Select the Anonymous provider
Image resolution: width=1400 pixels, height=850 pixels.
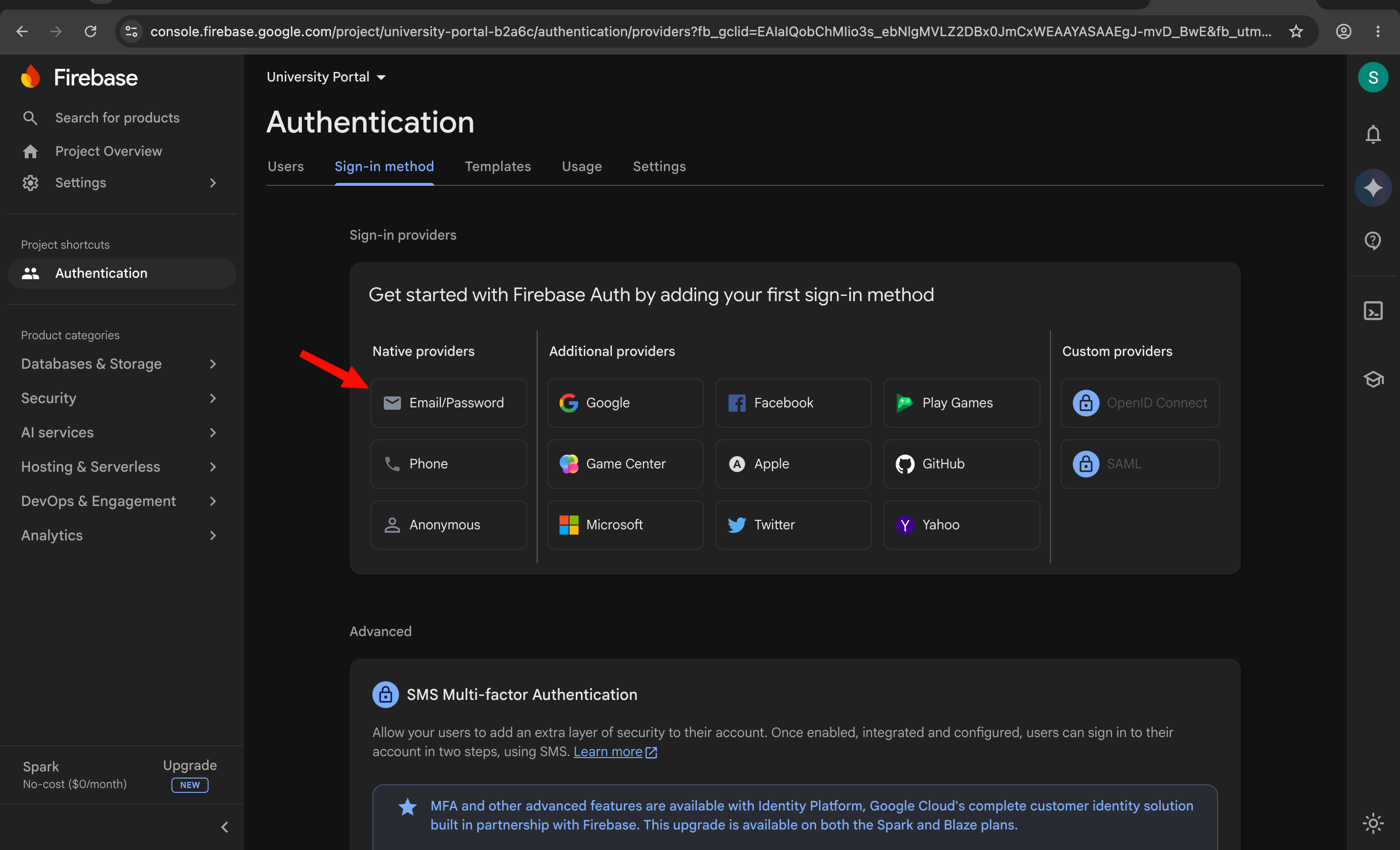[x=448, y=524]
